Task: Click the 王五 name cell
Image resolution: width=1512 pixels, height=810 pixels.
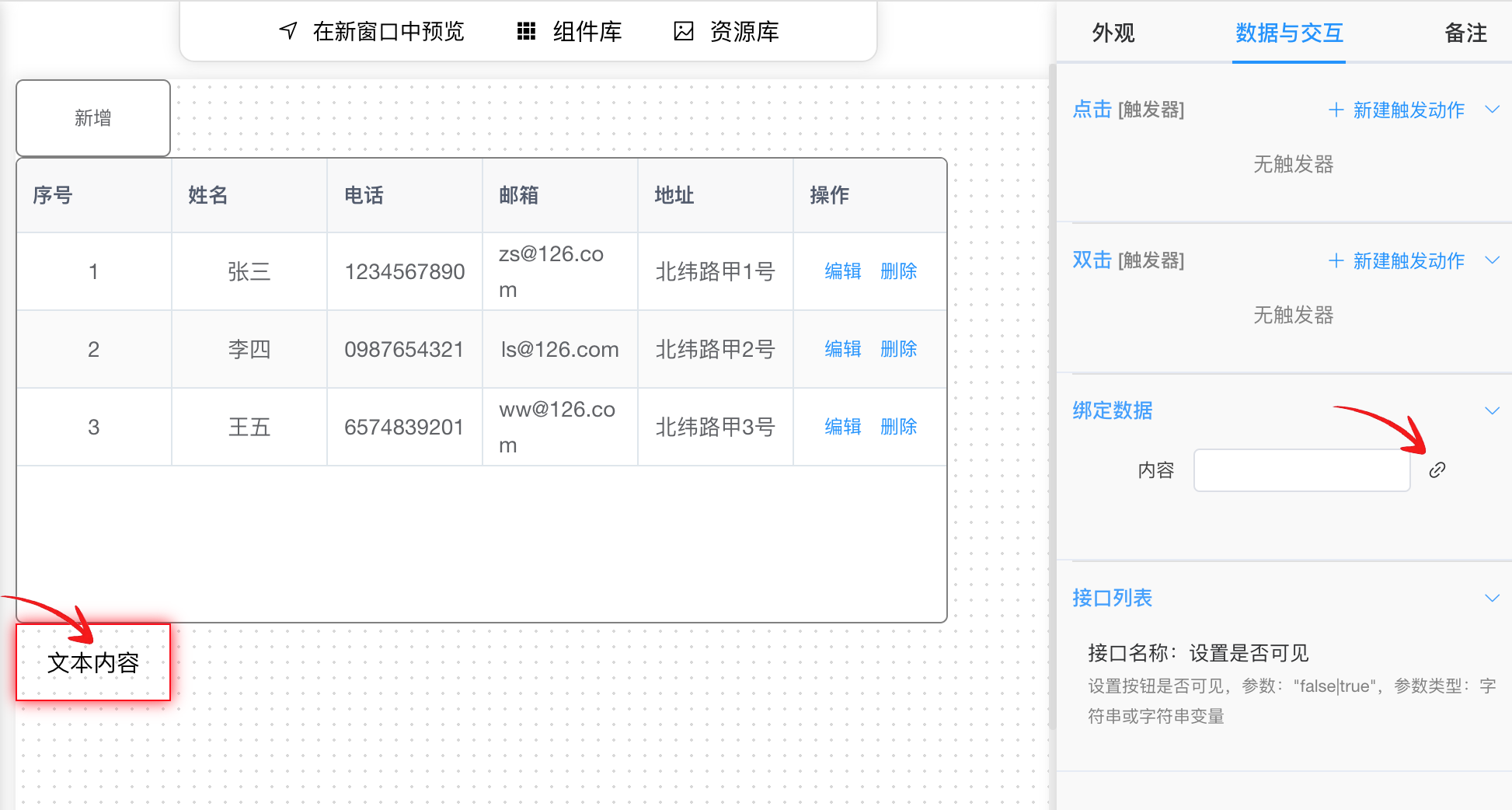Action: pyautogui.click(x=249, y=427)
